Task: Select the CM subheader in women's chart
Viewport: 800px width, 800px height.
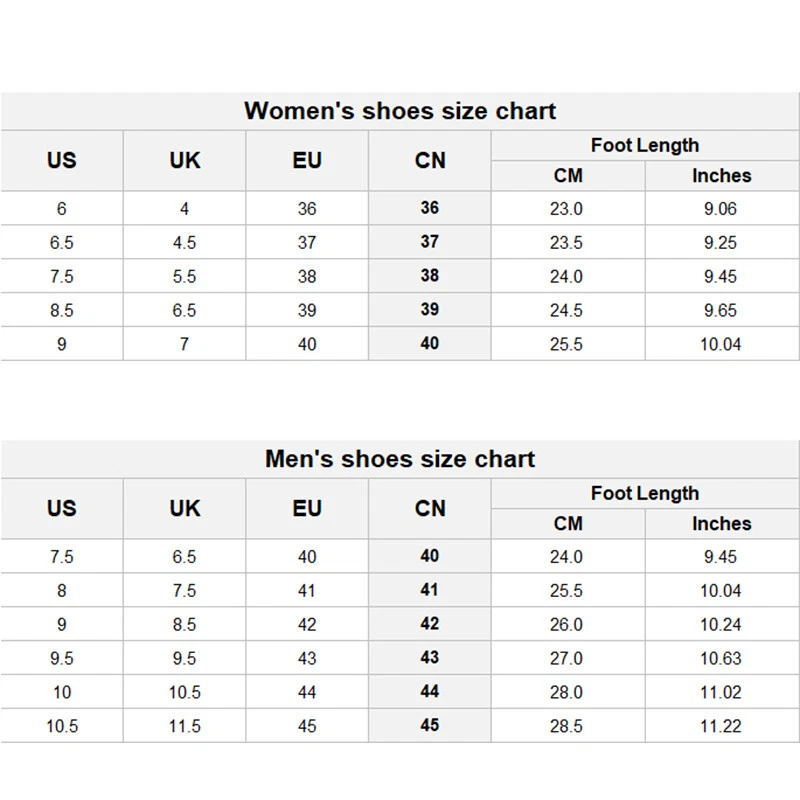Action: (x=568, y=176)
